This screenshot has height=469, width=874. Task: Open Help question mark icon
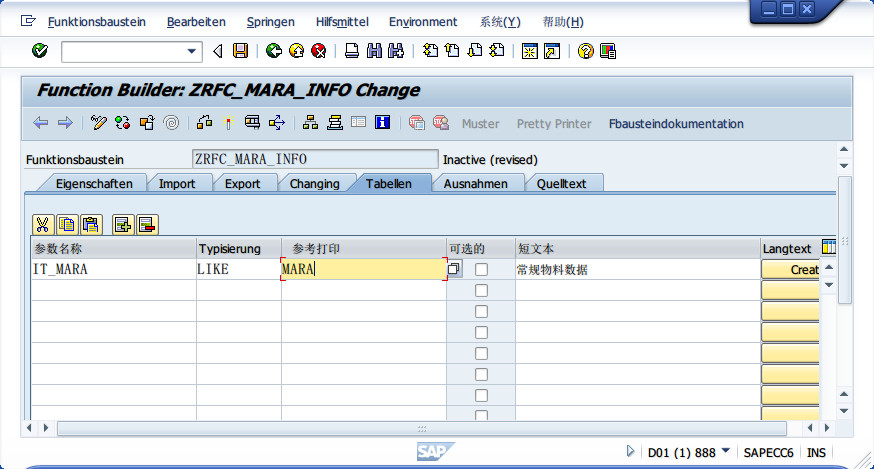[x=585, y=51]
